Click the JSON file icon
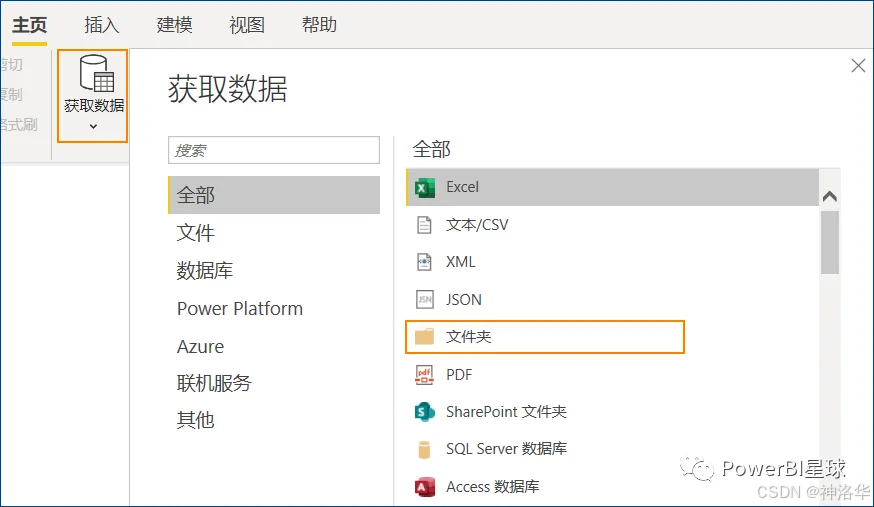 coord(424,300)
